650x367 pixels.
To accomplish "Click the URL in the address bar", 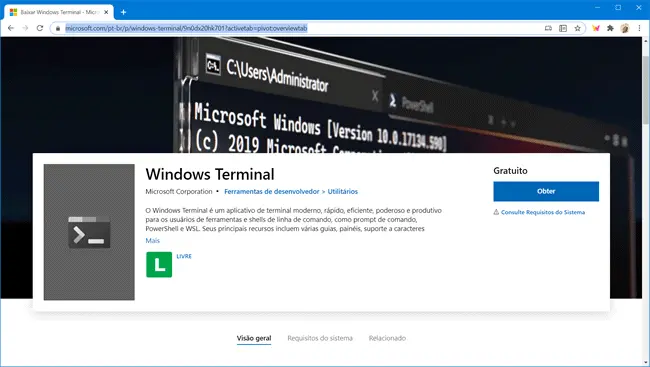I will (186, 28).
